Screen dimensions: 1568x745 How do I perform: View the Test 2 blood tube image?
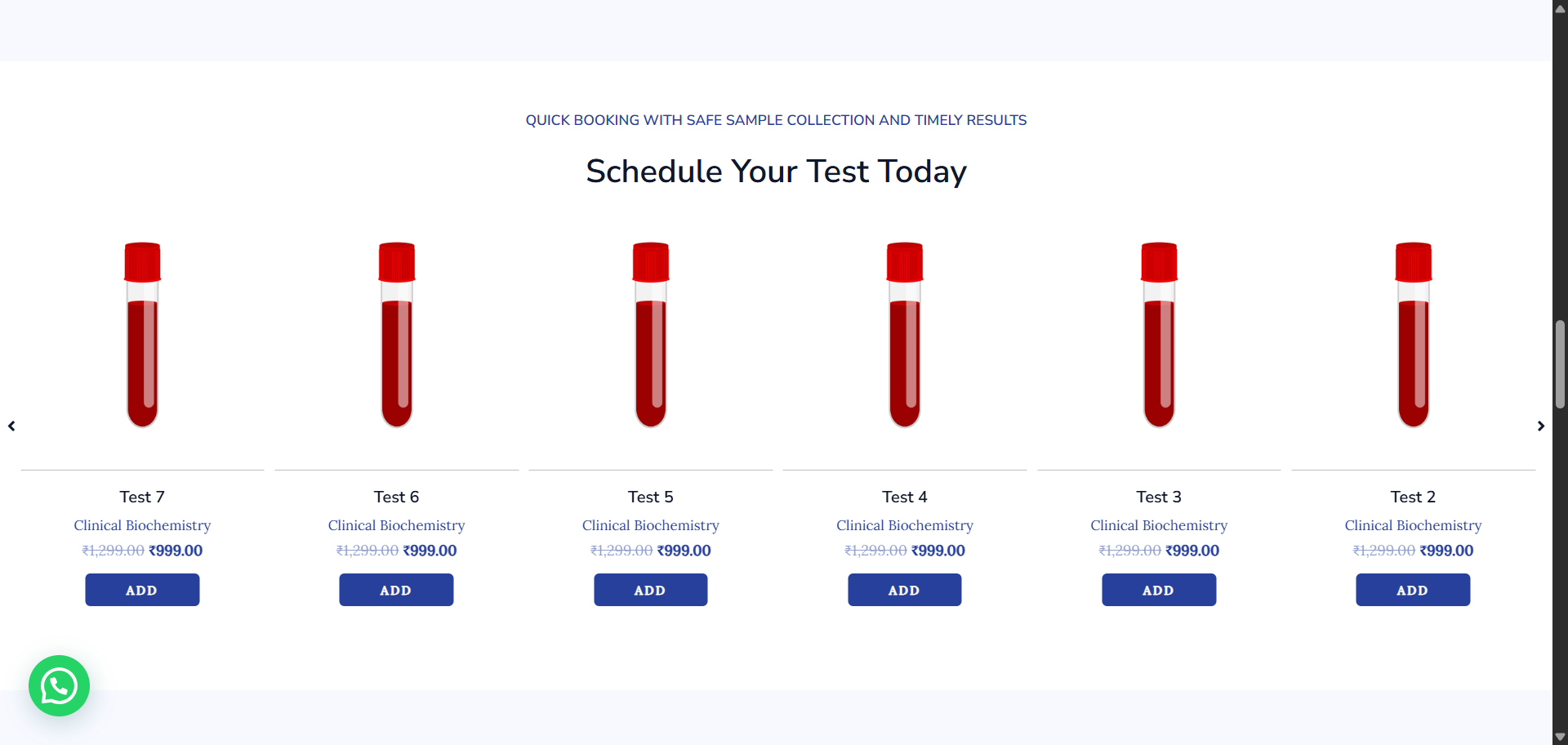click(x=1413, y=335)
